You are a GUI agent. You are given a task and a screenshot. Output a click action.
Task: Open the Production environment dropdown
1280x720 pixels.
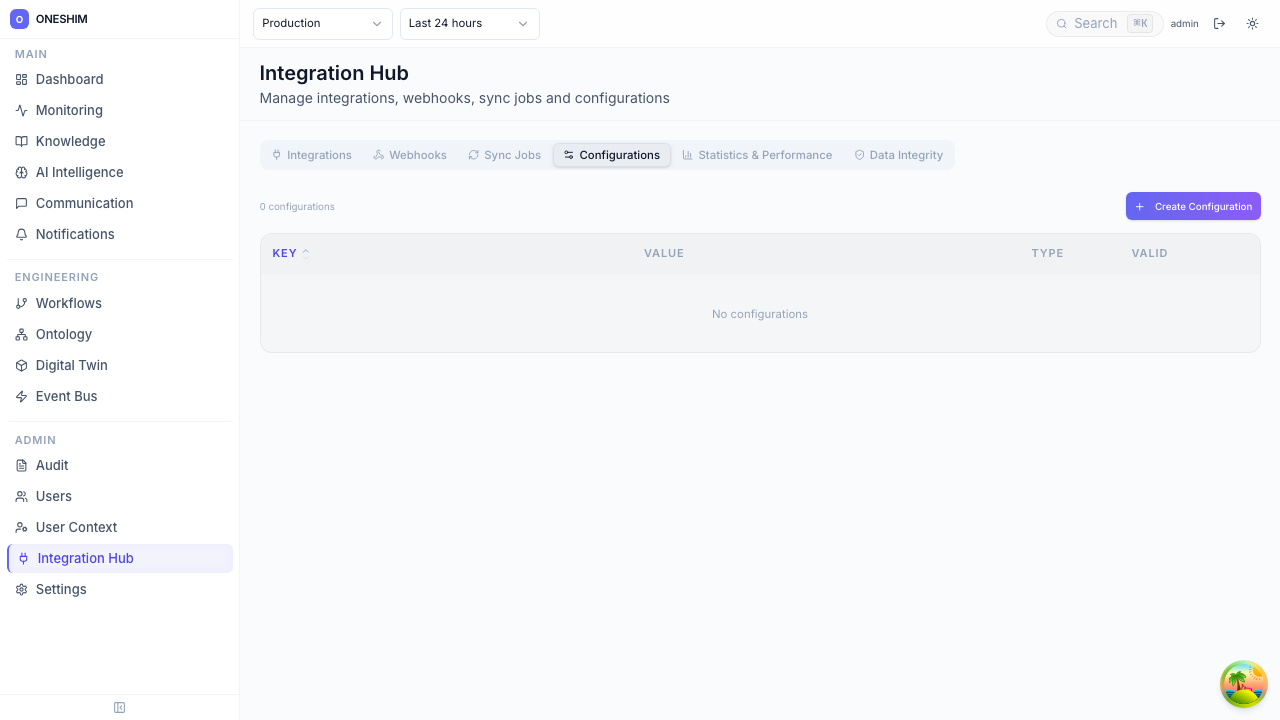point(322,23)
